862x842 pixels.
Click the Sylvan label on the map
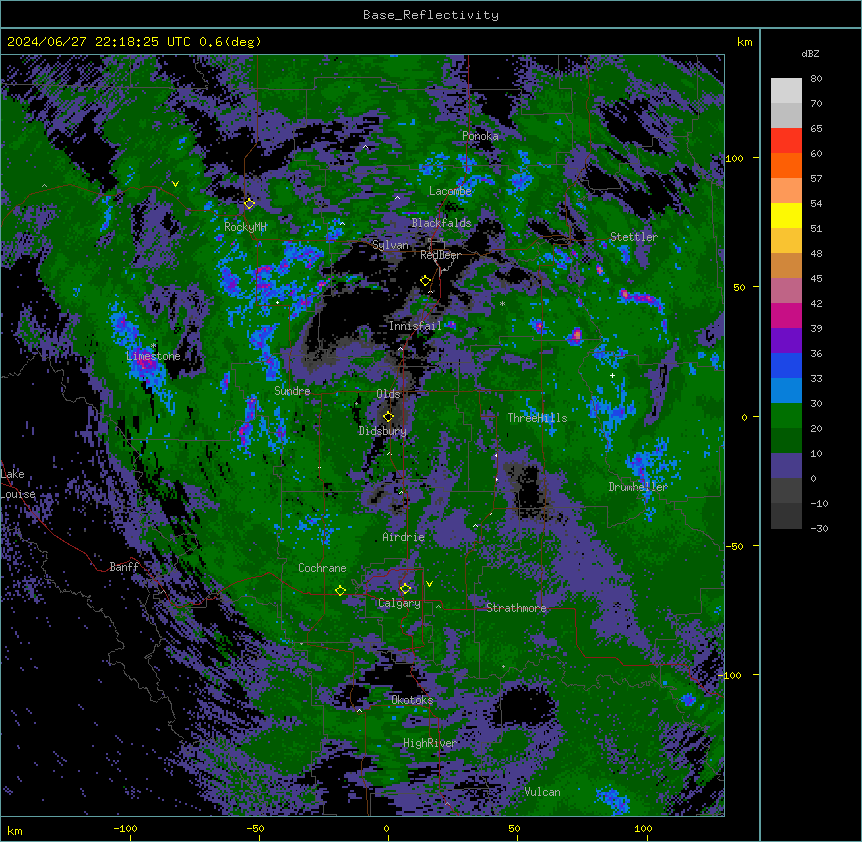tap(390, 245)
